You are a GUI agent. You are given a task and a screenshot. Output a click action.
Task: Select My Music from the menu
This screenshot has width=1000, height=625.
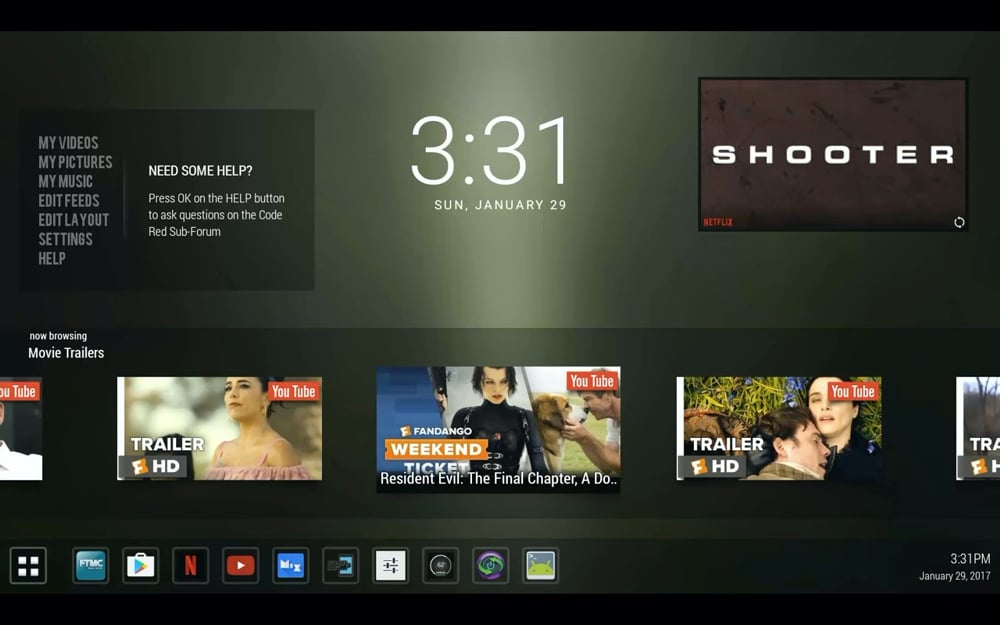tap(66, 181)
